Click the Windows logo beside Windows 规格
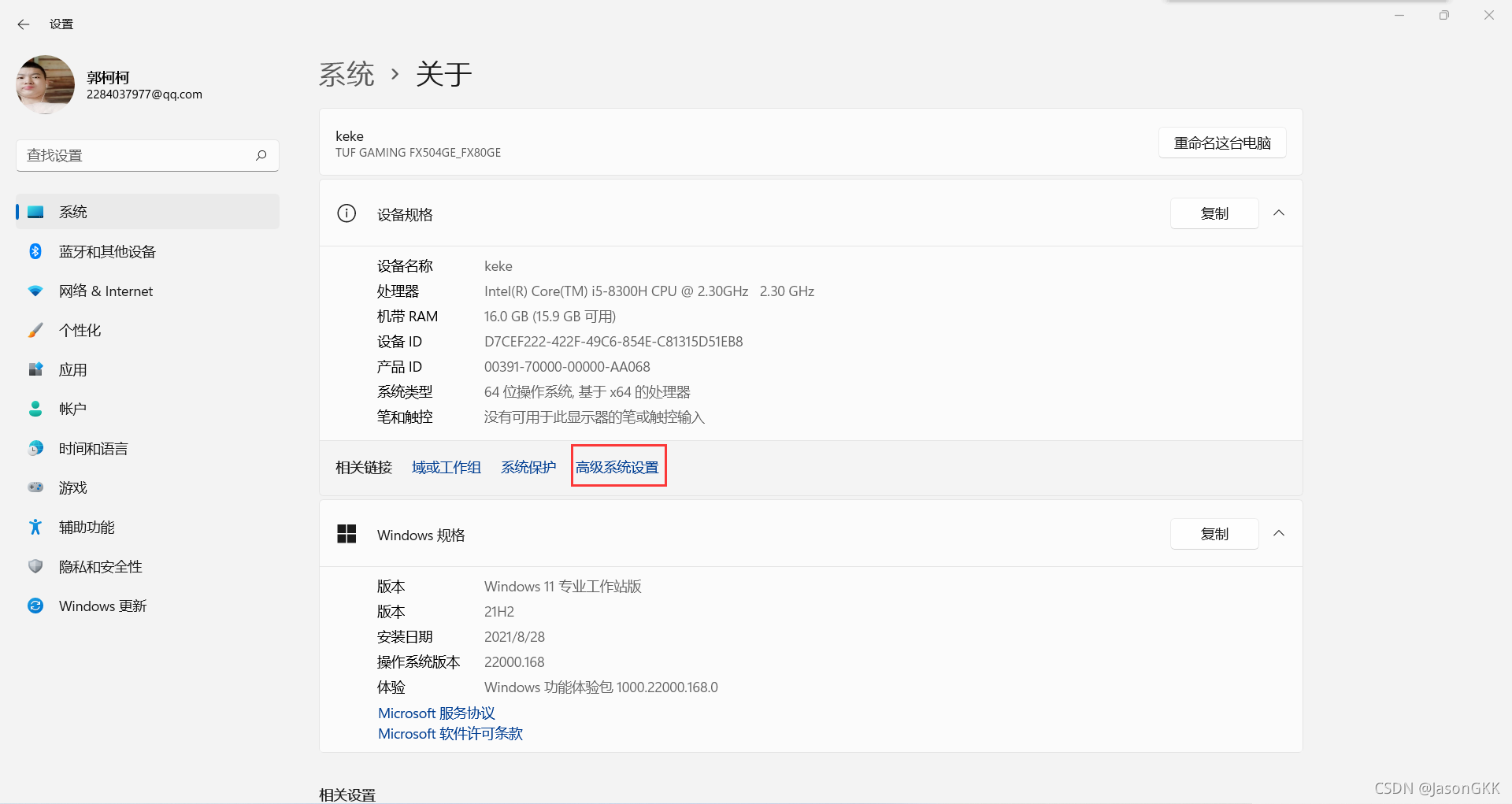 click(x=346, y=534)
